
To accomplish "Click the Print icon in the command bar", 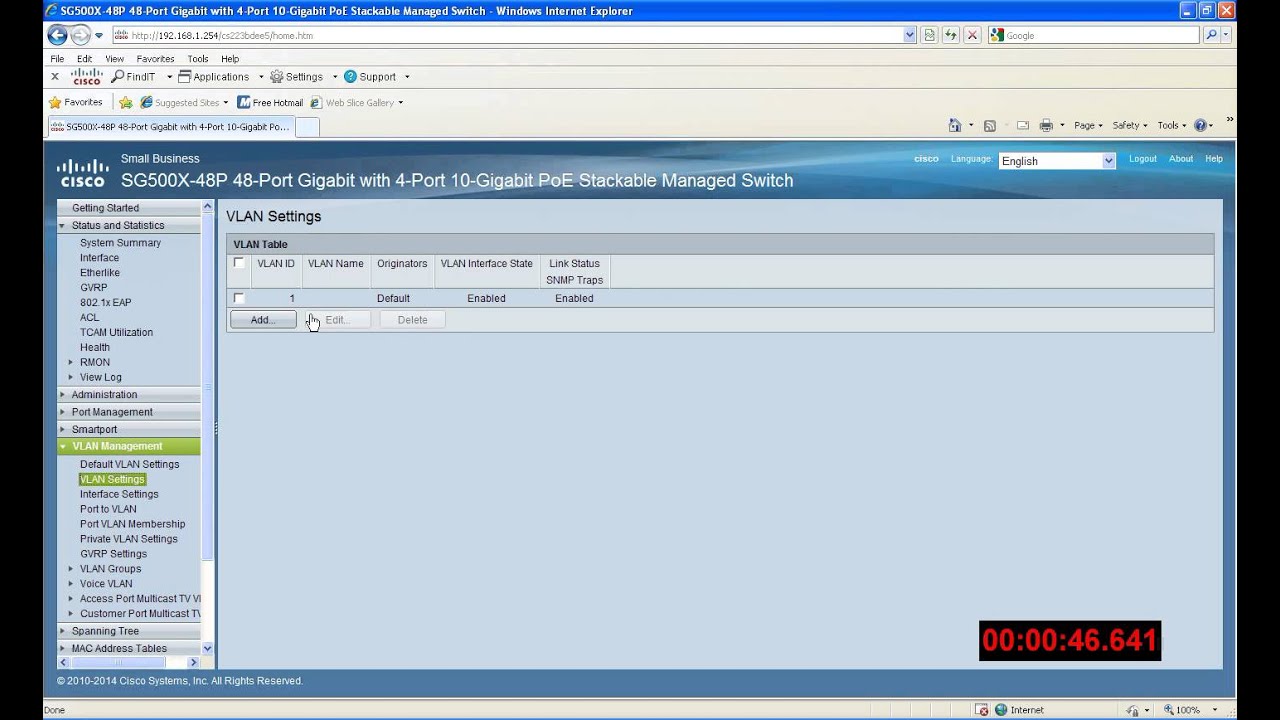I will pyautogui.click(x=1046, y=125).
